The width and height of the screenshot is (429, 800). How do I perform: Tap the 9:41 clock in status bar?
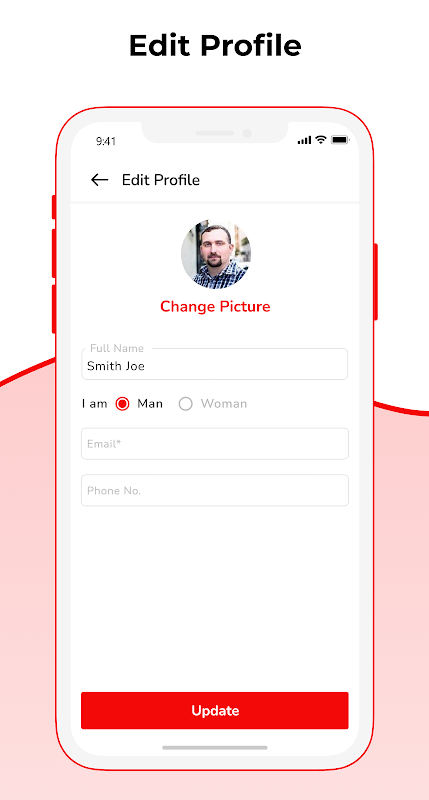point(106,141)
